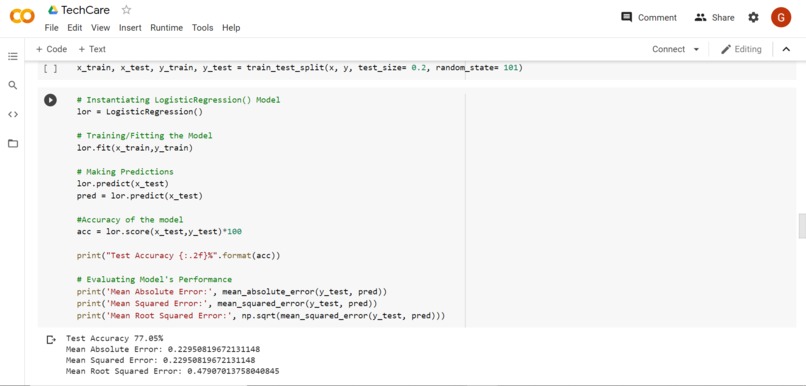806x386 pixels.
Task: Run the LogisticRegression code cell
Action: (x=50, y=100)
